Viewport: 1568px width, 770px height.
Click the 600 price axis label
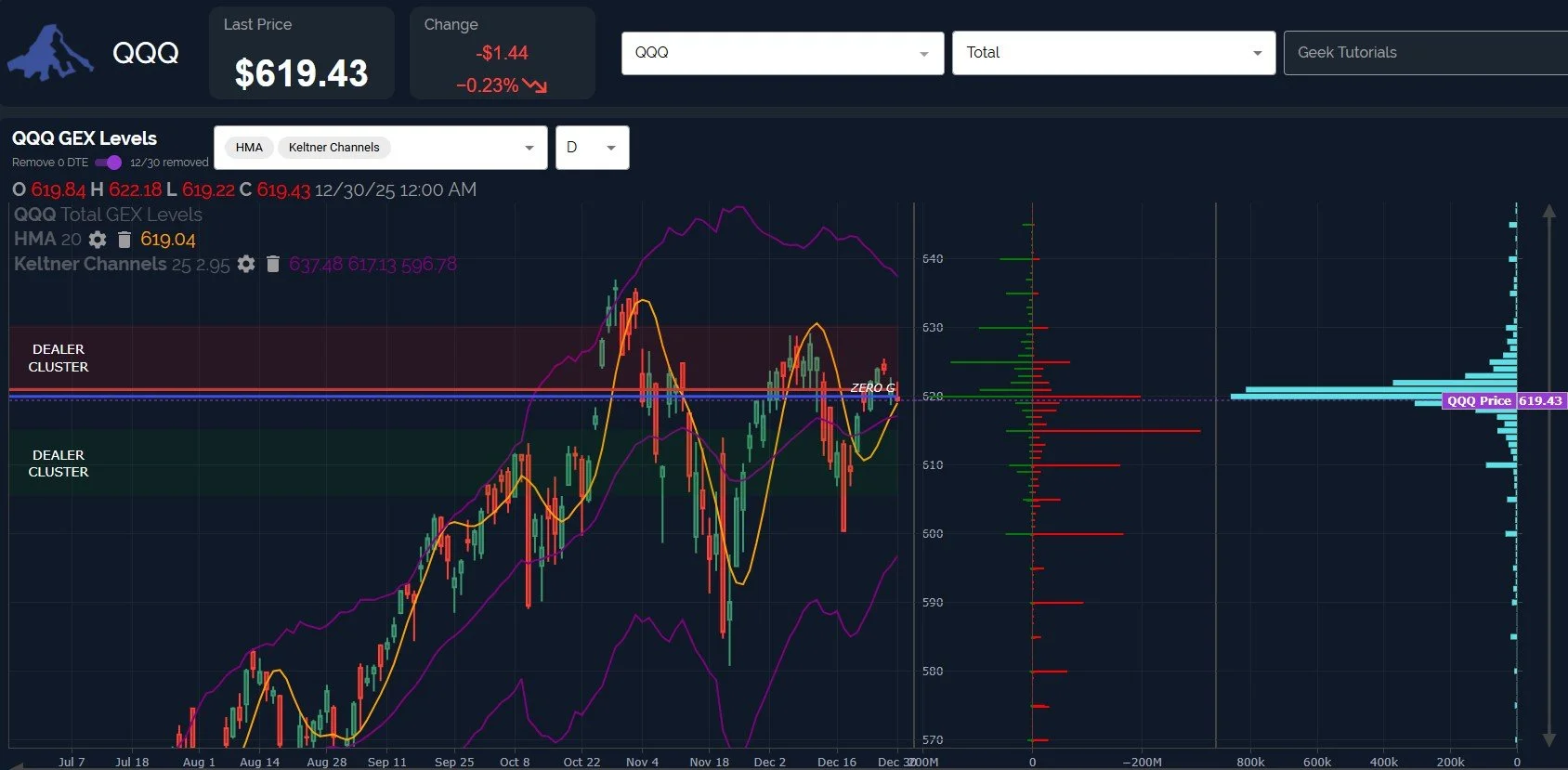click(933, 533)
